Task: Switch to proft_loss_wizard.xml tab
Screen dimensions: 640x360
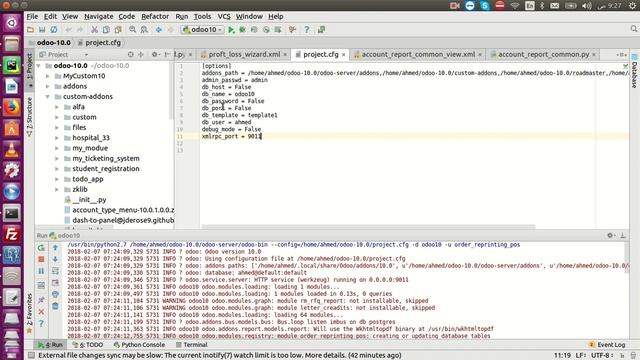Action: point(244,54)
